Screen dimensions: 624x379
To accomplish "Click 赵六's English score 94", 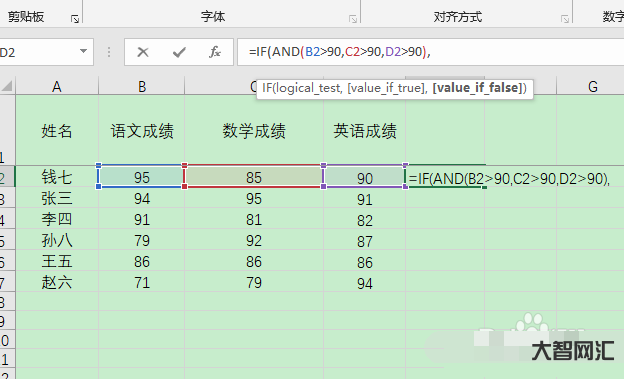I will [x=365, y=283].
